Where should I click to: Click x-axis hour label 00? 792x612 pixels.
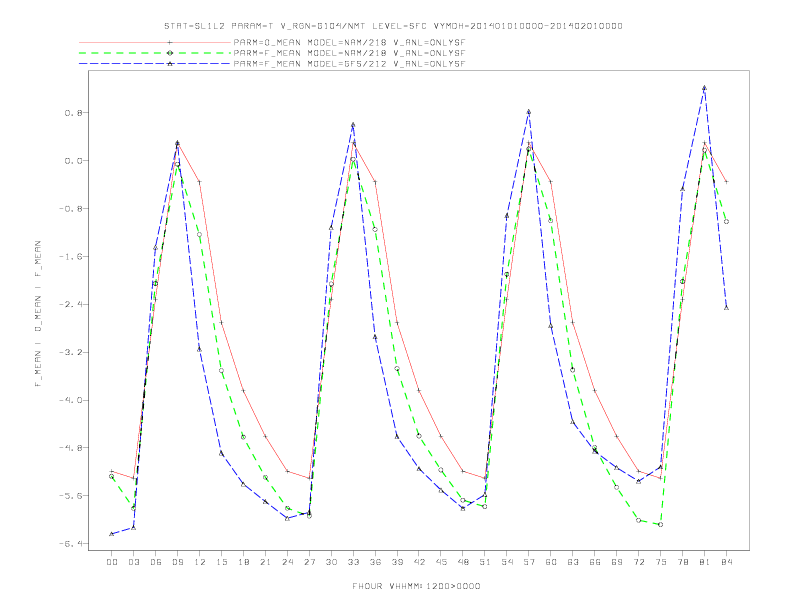tap(112, 562)
